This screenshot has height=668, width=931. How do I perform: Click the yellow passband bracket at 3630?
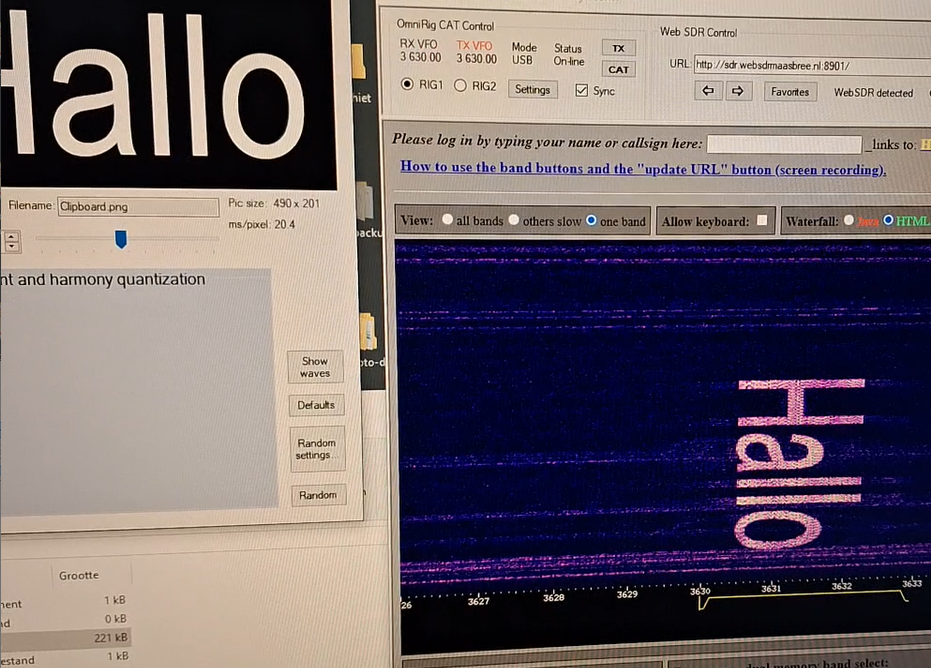(804, 599)
